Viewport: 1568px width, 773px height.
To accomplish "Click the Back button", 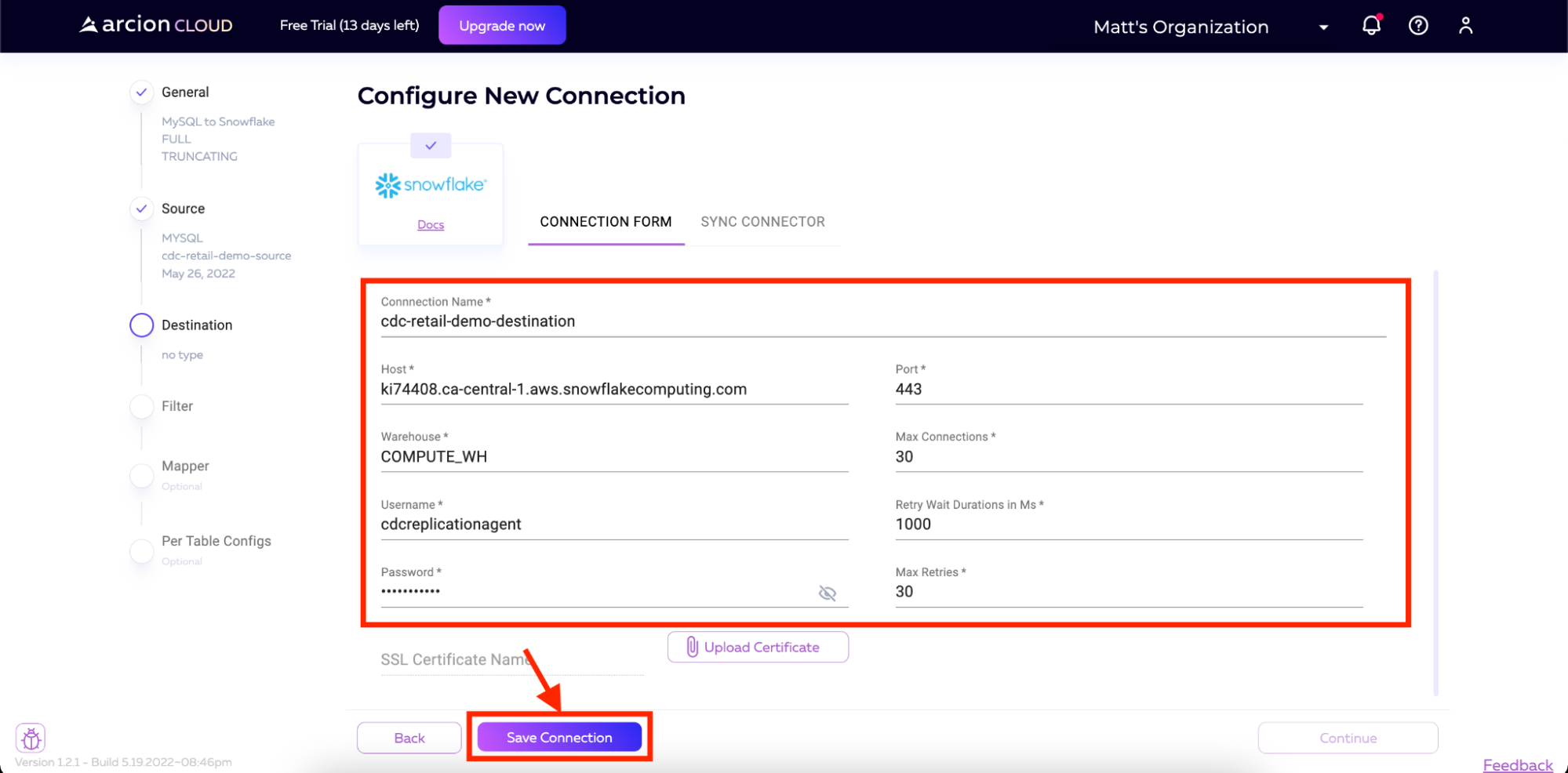I will [409, 738].
